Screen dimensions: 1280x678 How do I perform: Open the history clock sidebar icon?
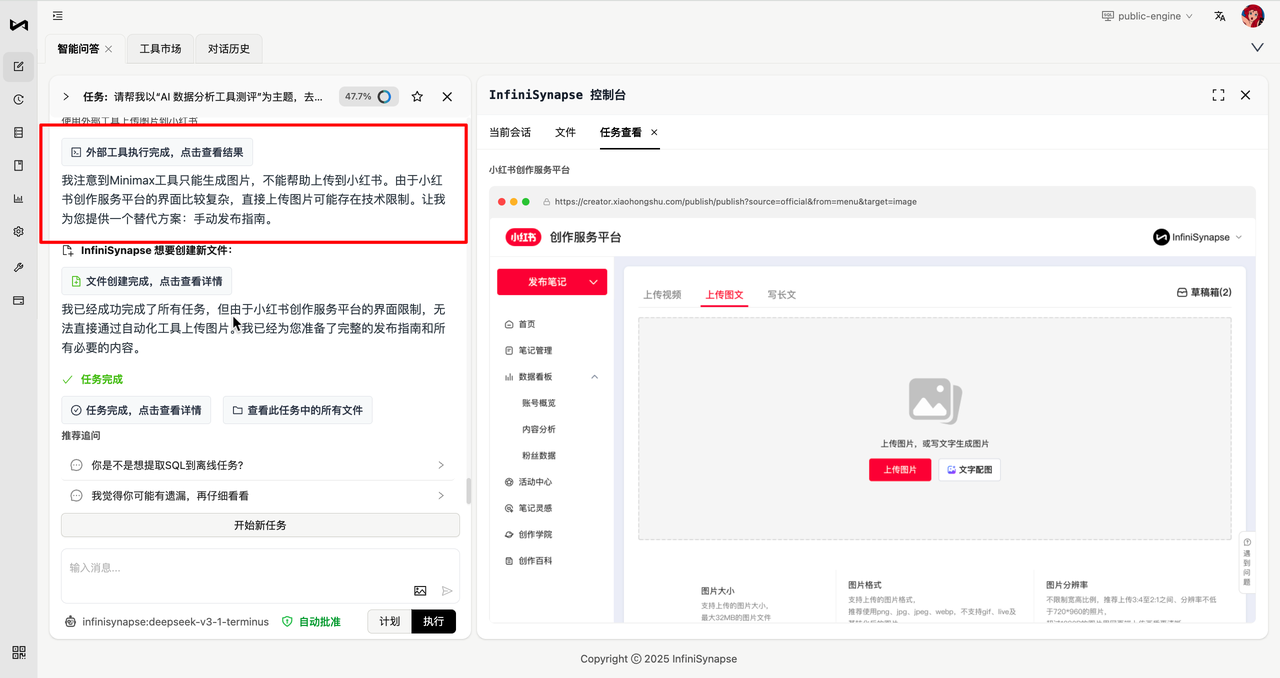18,99
